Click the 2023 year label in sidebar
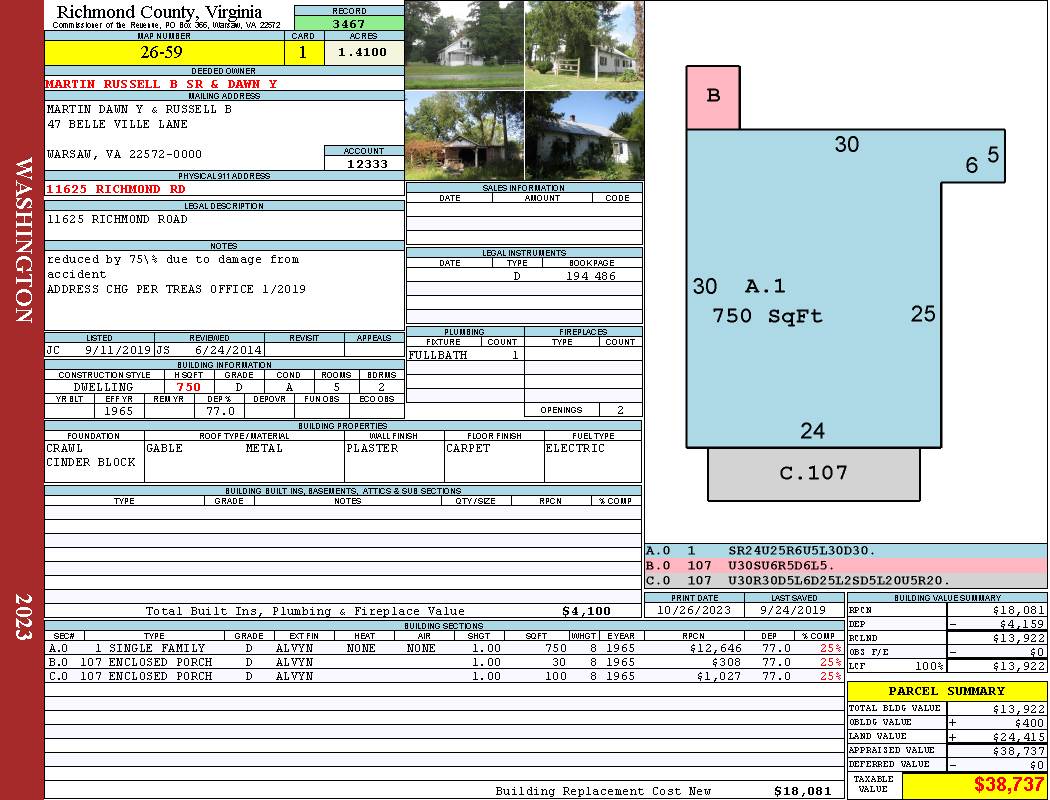The height and width of the screenshot is (800, 1050). click(x=23, y=616)
